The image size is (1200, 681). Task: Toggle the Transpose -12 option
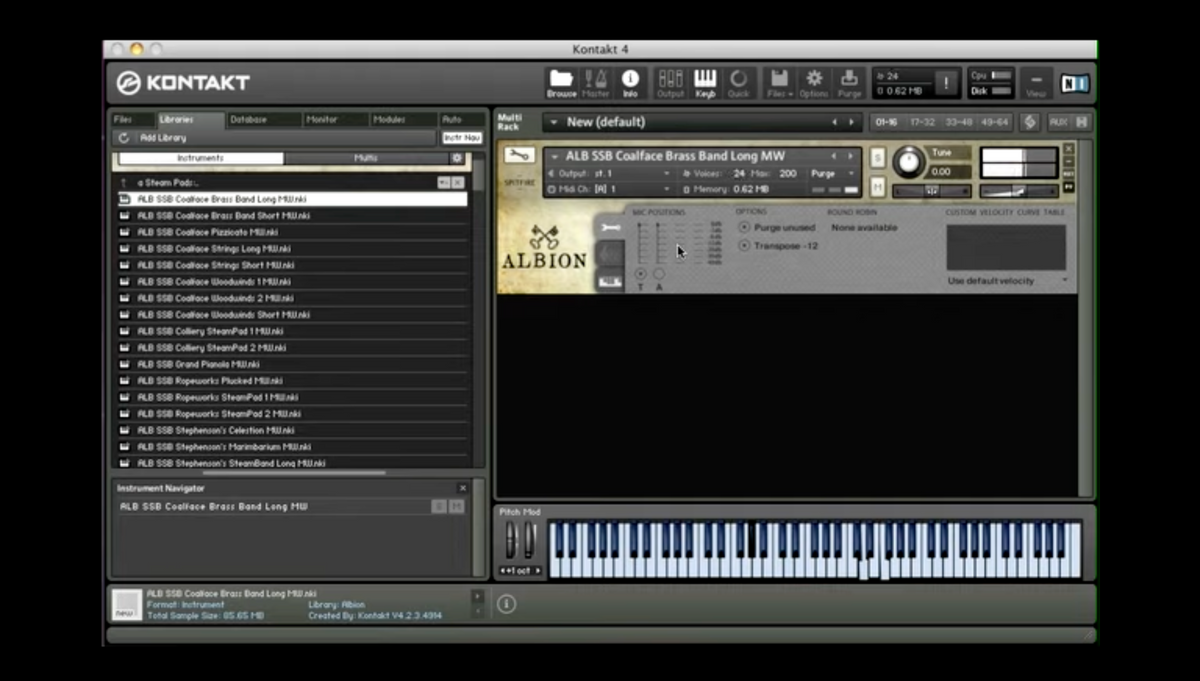pyautogui.click(x=744, y=246)
